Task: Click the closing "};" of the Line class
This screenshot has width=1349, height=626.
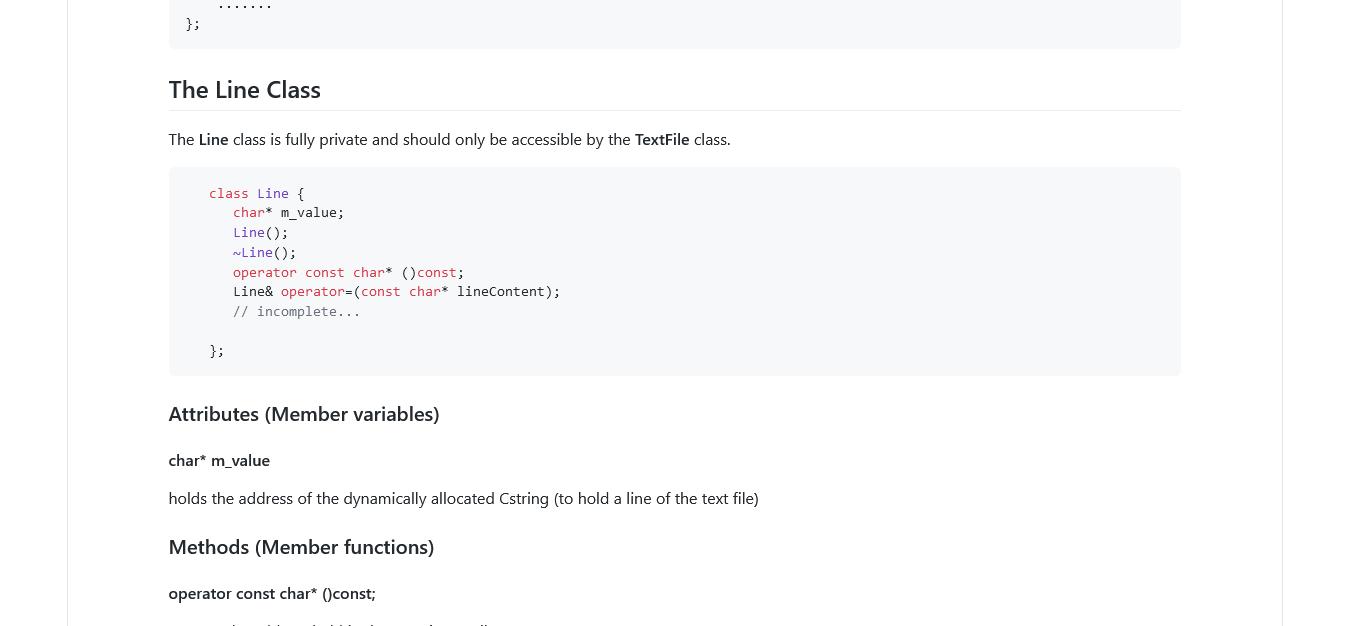Action: tap(216, 350)
